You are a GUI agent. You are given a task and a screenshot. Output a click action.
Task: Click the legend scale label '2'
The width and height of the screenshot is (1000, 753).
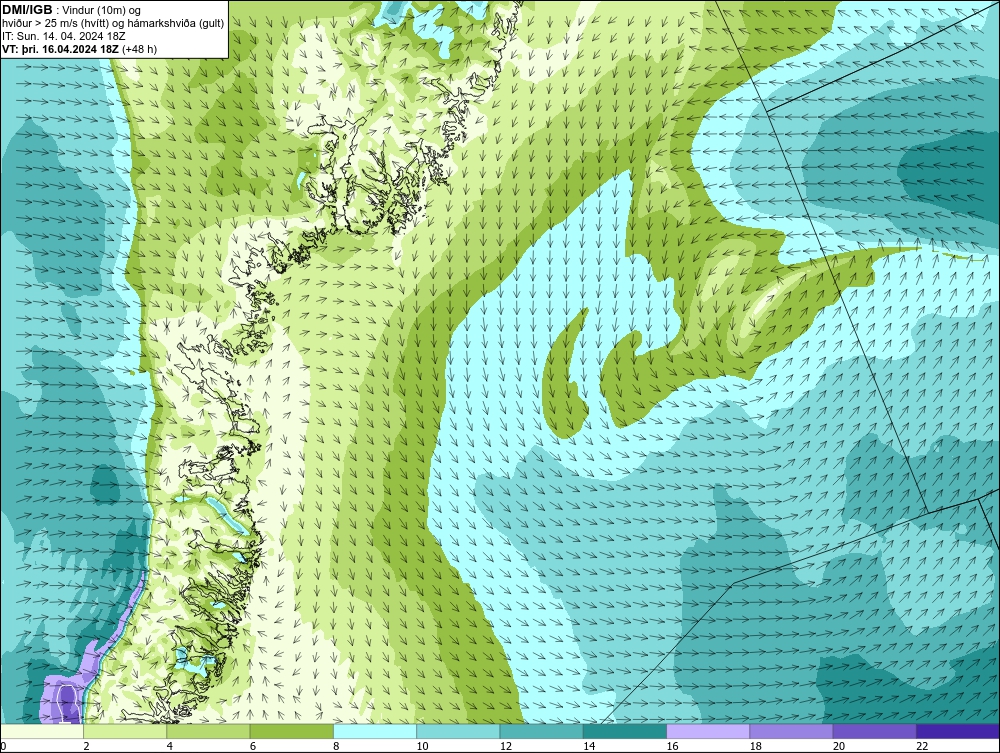pyautogui.click(x=86, y=746)
